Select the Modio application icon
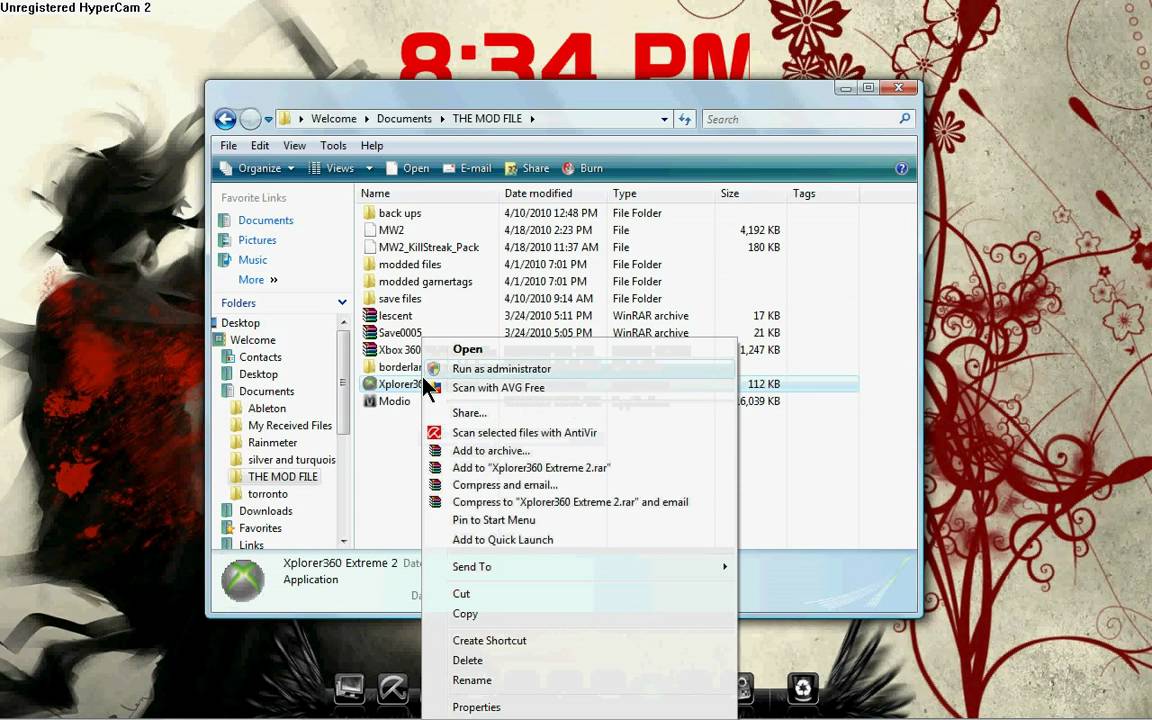Viewport: 1152px width, 720px height. [x=370, y=400]
